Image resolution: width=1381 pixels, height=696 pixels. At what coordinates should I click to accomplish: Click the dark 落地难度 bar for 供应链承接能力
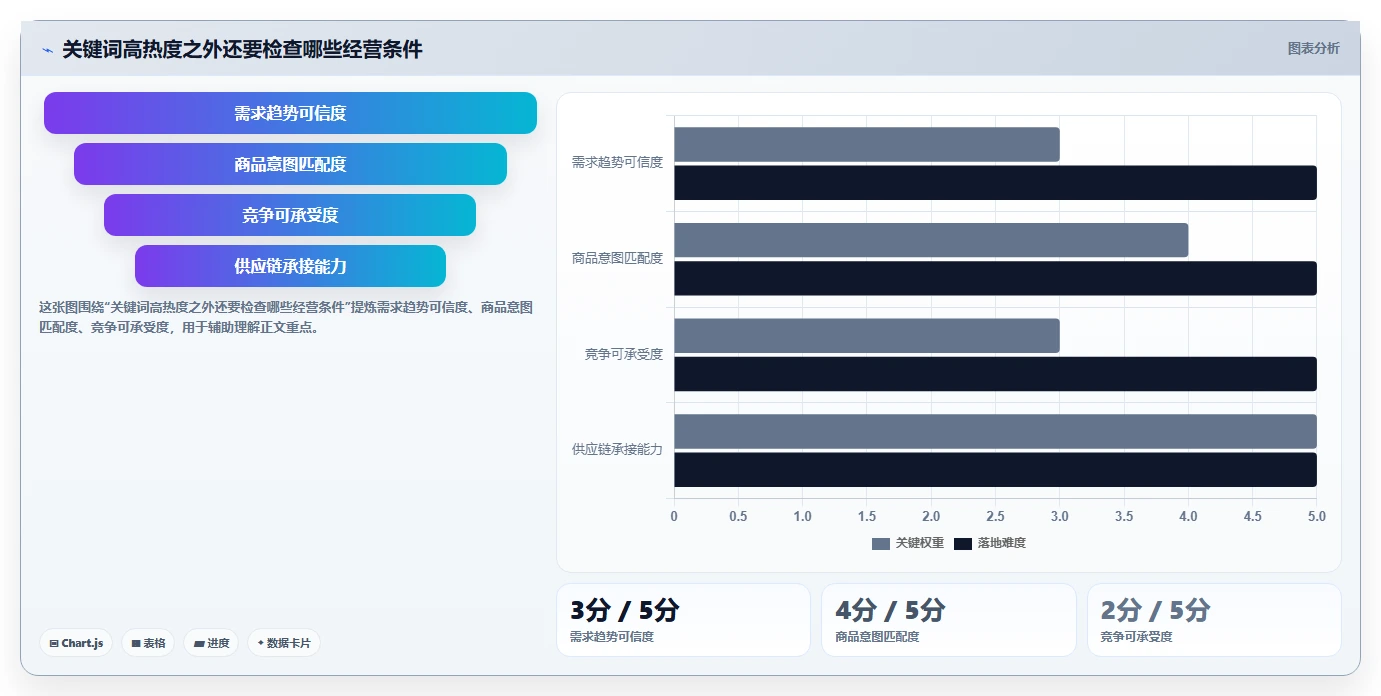[x=995, y=470]
